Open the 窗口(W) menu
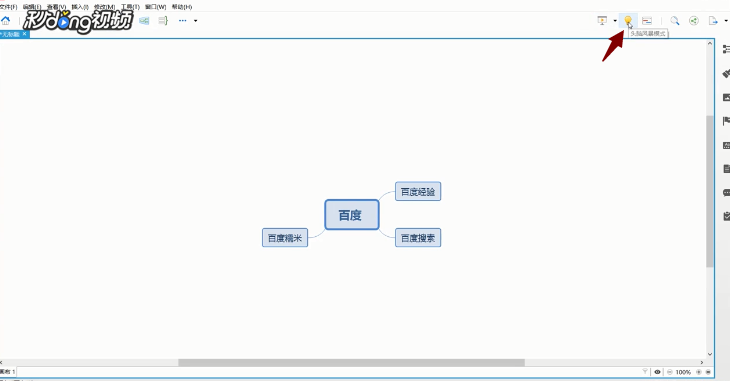 point(155,7)
